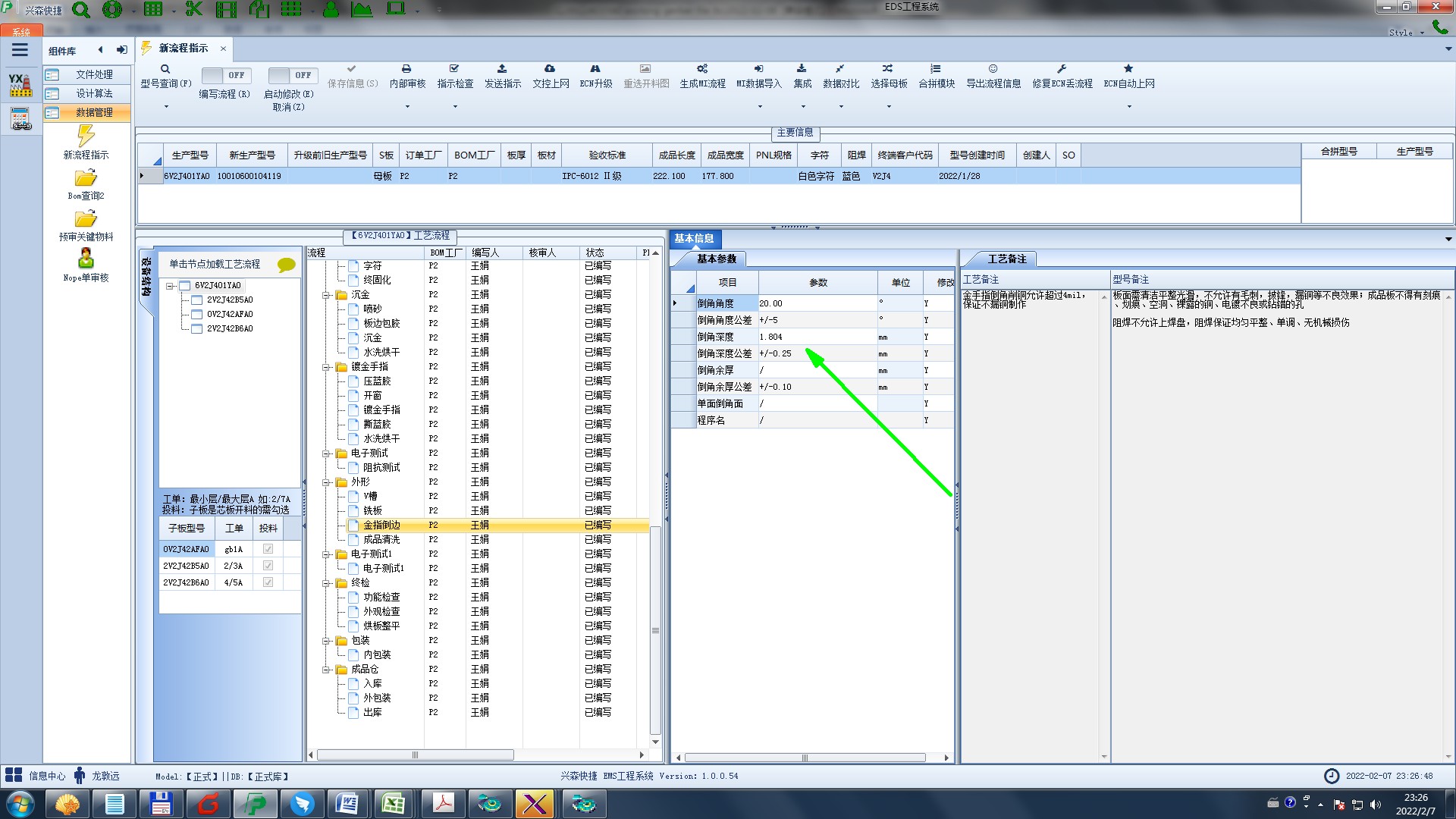
Task: Open dropdown arrow under ECN自动上网
Action: 1129,107
